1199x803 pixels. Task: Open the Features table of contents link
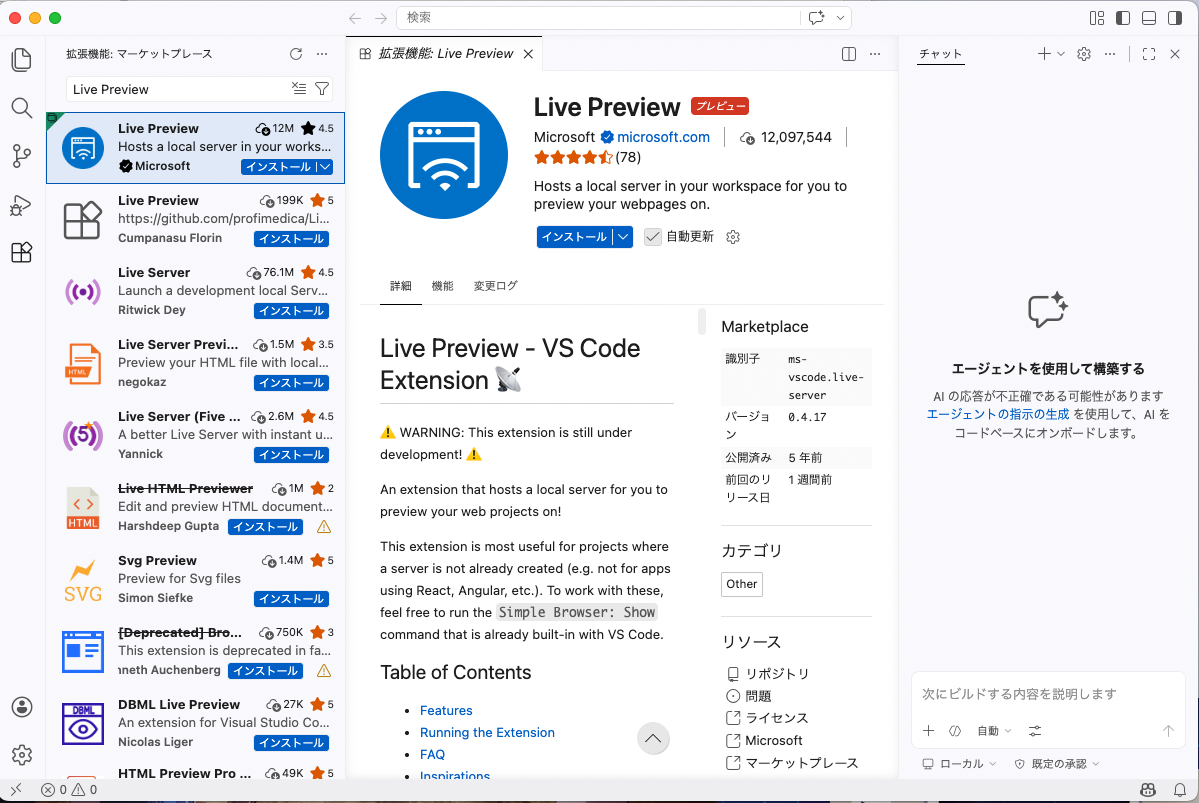tap(446, 710)
